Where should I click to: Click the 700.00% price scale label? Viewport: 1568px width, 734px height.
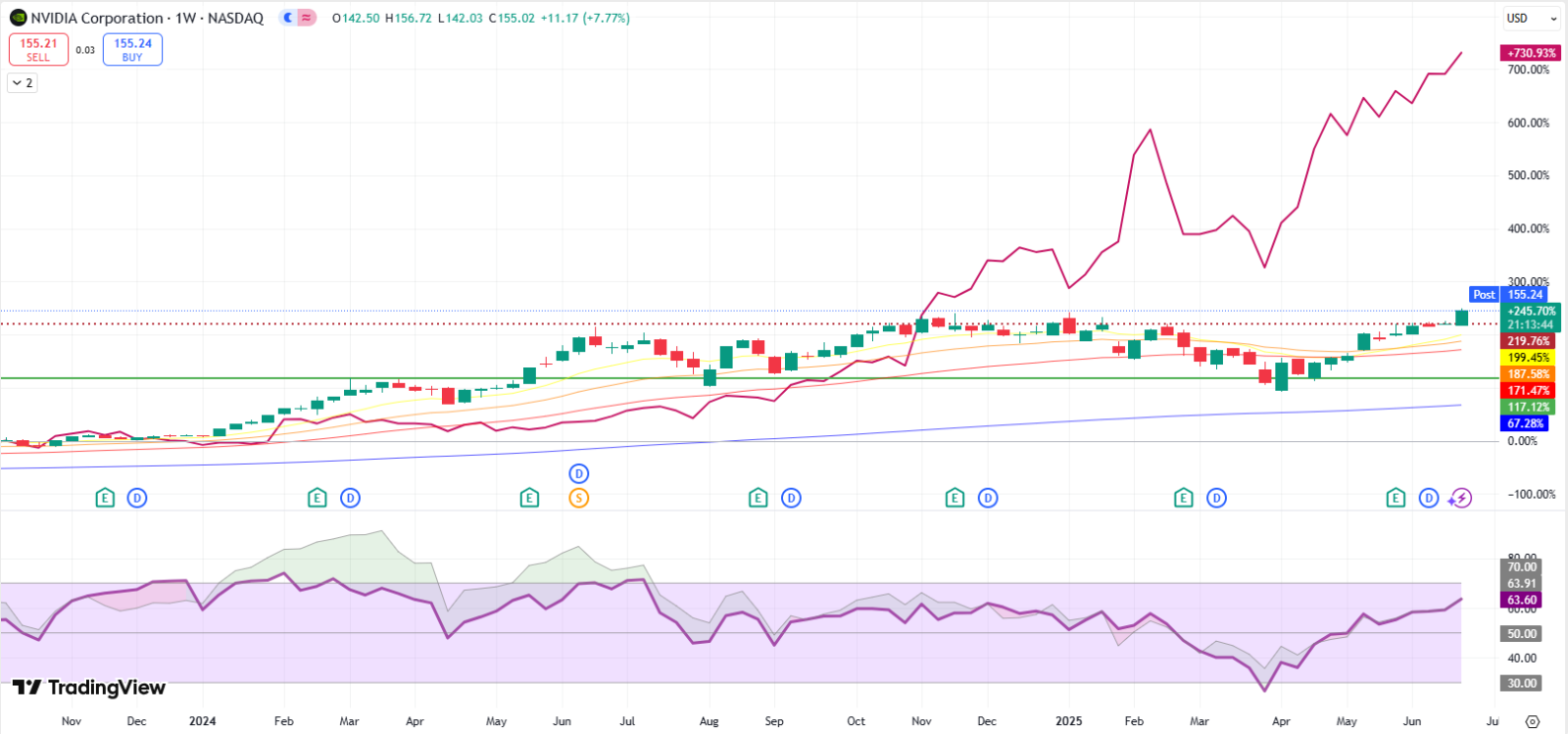1529,71
